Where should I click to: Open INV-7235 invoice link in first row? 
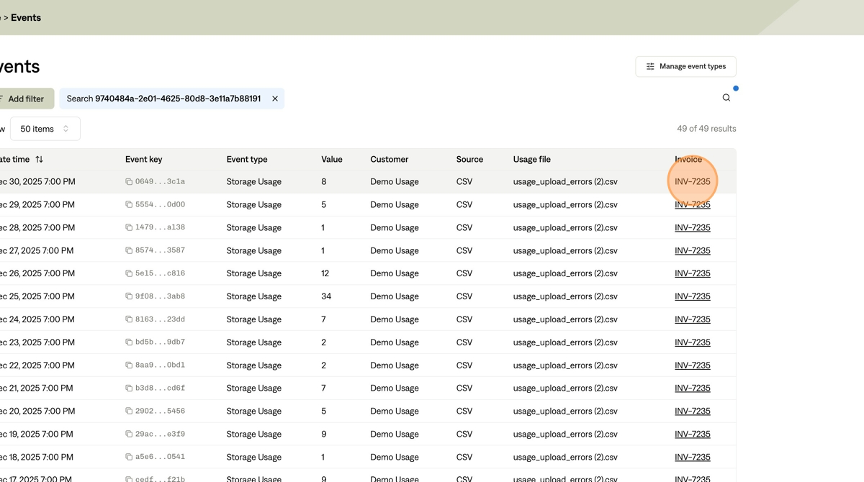(692, 182)
